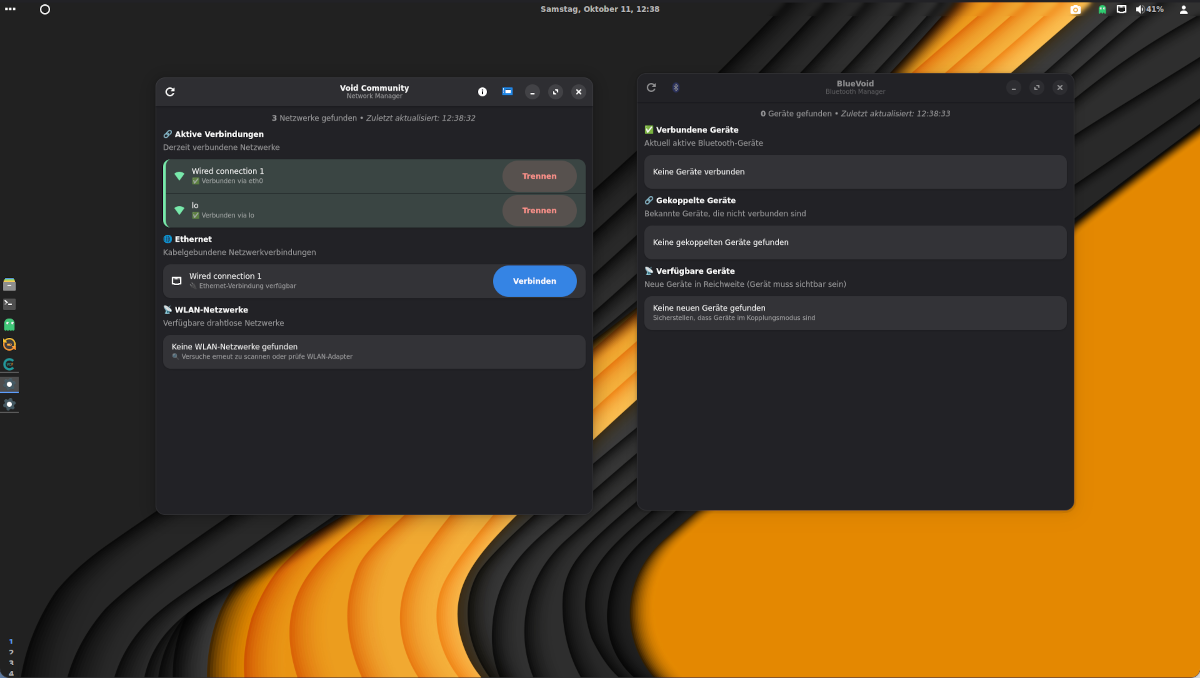Image resolution: width=1200 pixels, height=678 pixels.
Task: Refresh the Bluetooth device list in BlueVoid
Action: point(651,88)
